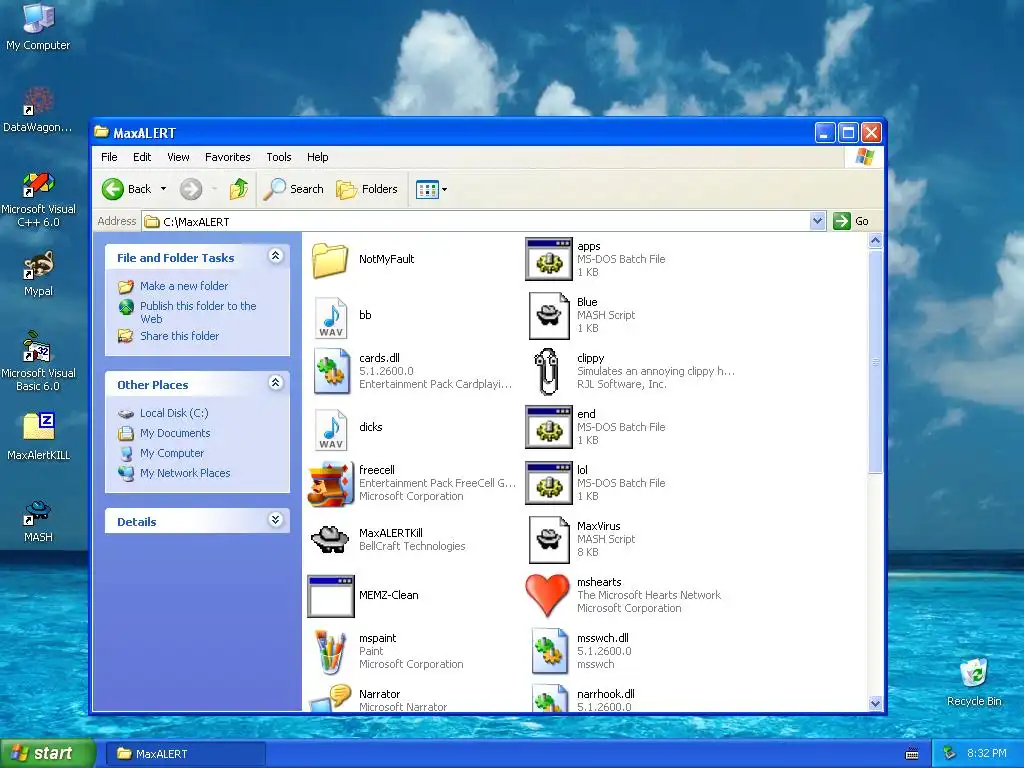Open the Edit menu
1024x768 pixels.
(142, 157)
